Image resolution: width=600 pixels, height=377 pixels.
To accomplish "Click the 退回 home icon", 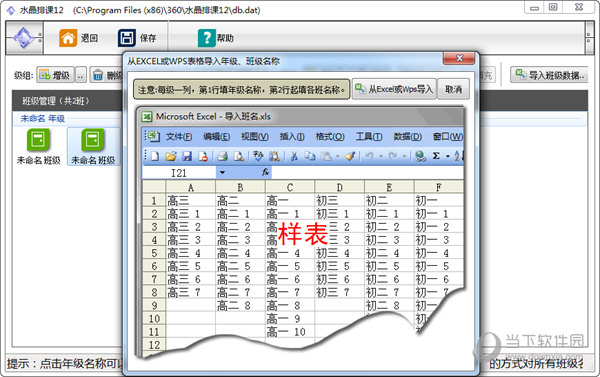I will point(68,38).
